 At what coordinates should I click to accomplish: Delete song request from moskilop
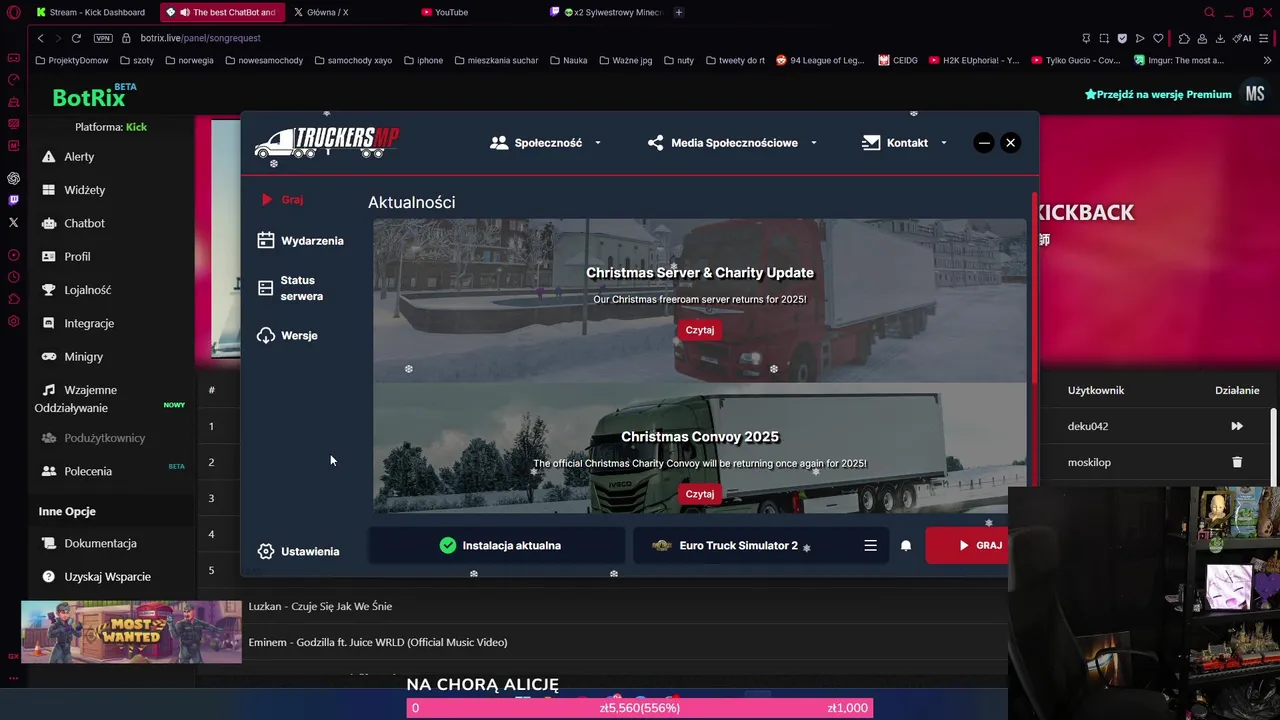tap(1237, 462)
